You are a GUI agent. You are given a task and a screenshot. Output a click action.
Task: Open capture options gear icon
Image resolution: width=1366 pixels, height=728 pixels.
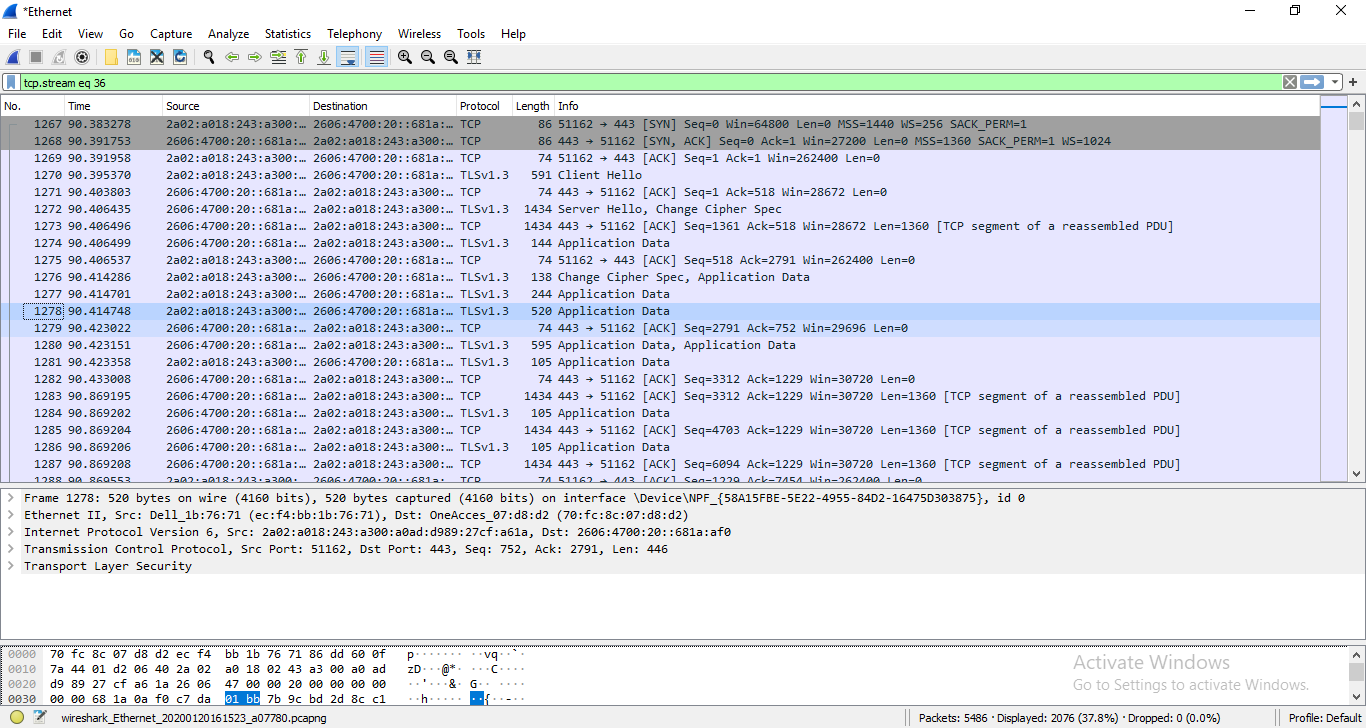point(82,57)
